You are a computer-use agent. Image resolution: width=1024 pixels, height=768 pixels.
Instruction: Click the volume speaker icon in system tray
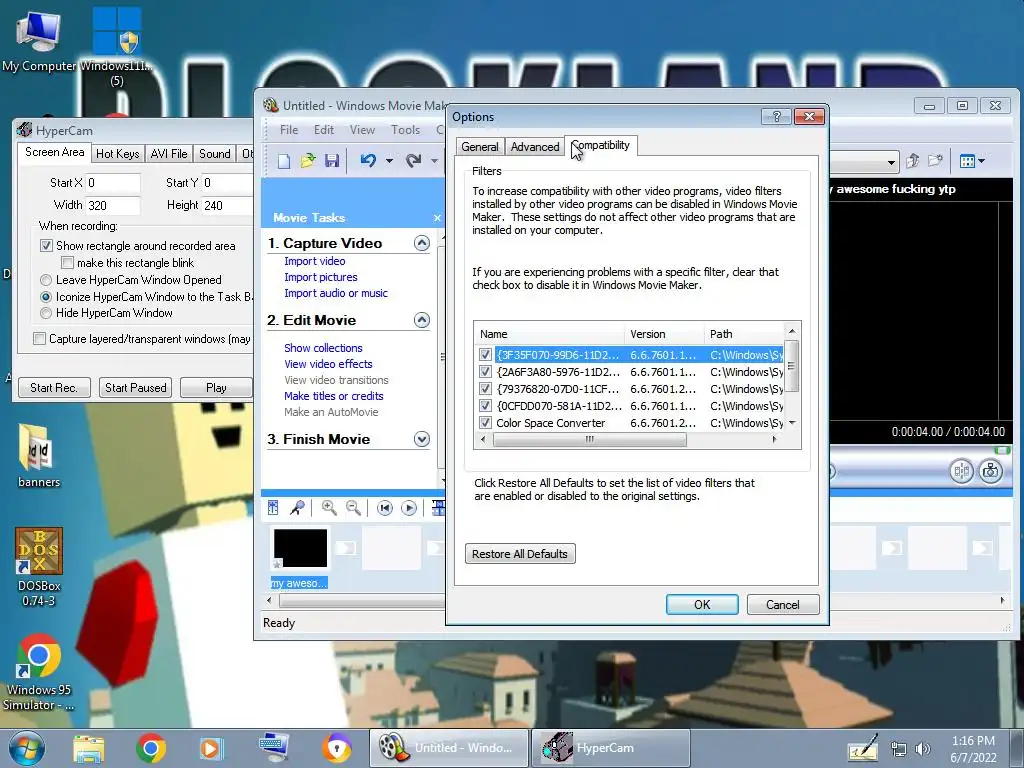(923, 749)
